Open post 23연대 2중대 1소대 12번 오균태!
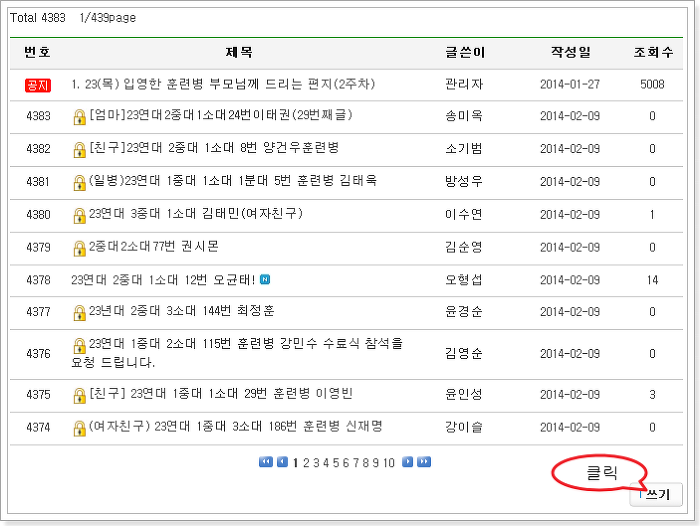This screenshot has width=700, height=526. point(163,280)
